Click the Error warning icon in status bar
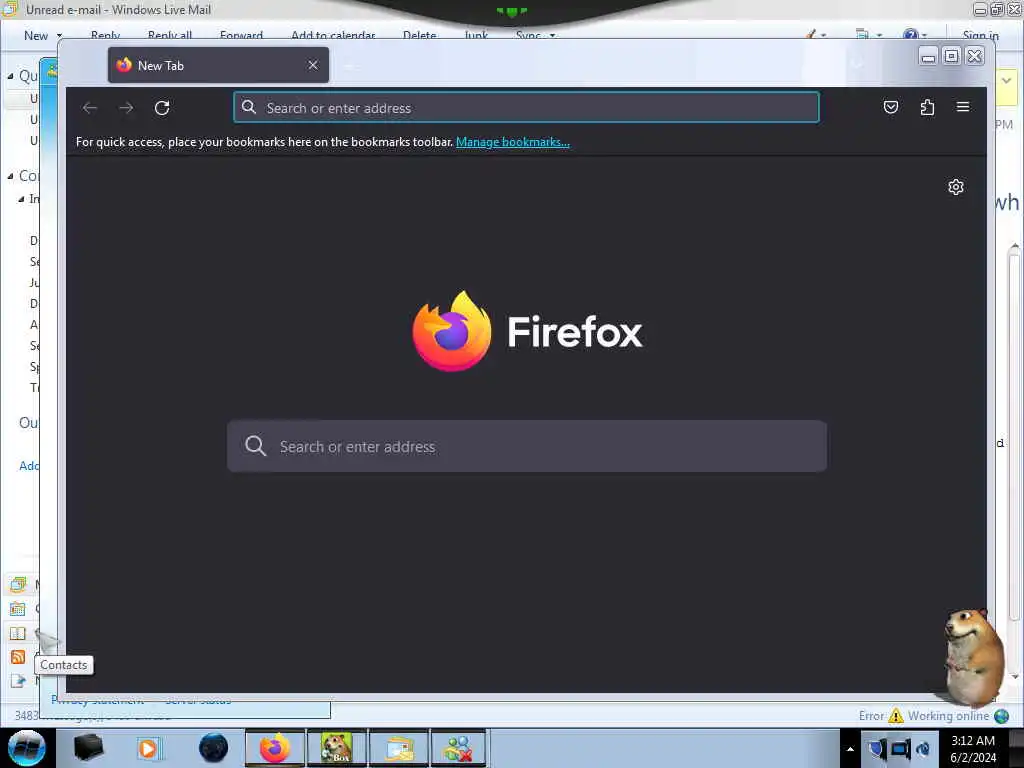The height and width of the screenshot is (768, 1024). [896, 716]
